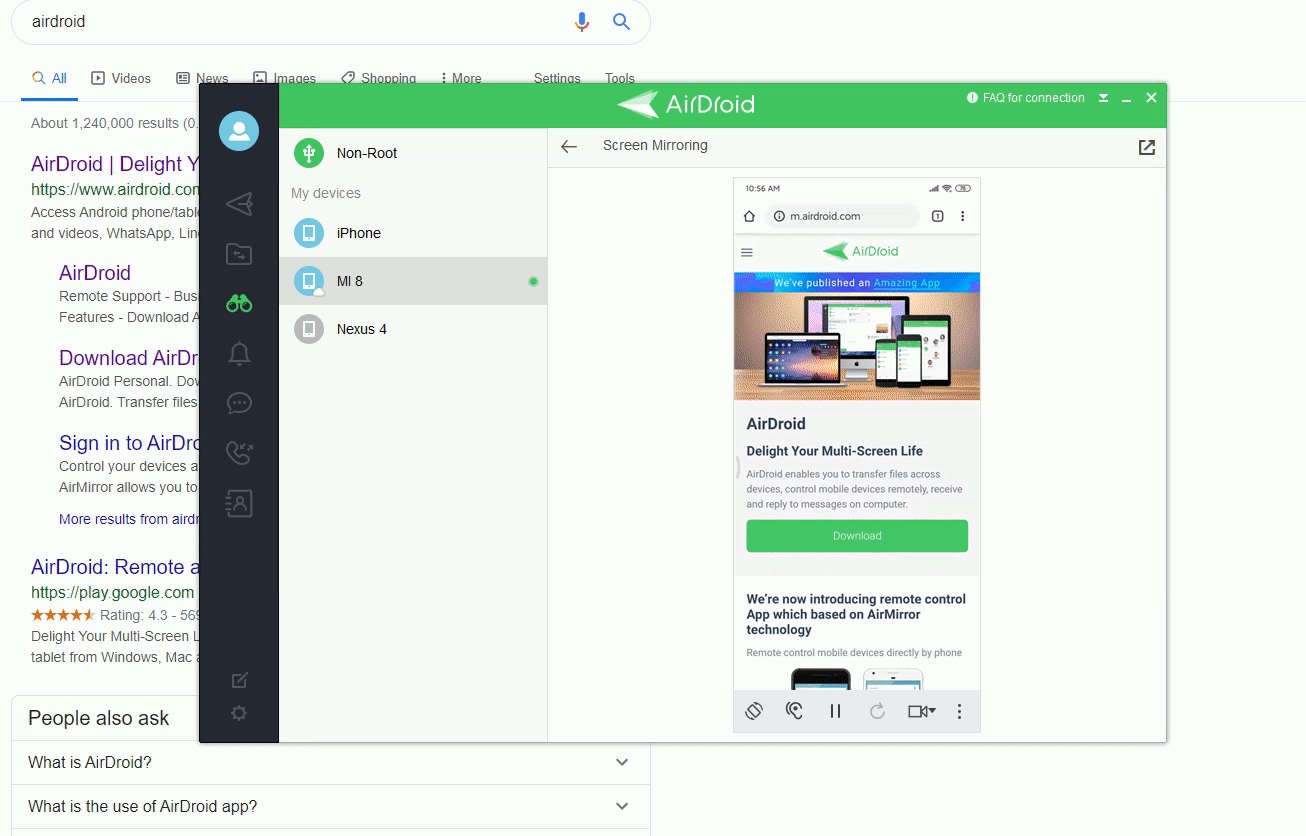
Task: Open the Notifications bell in the sidebar
Action: [x=239, y=354]
